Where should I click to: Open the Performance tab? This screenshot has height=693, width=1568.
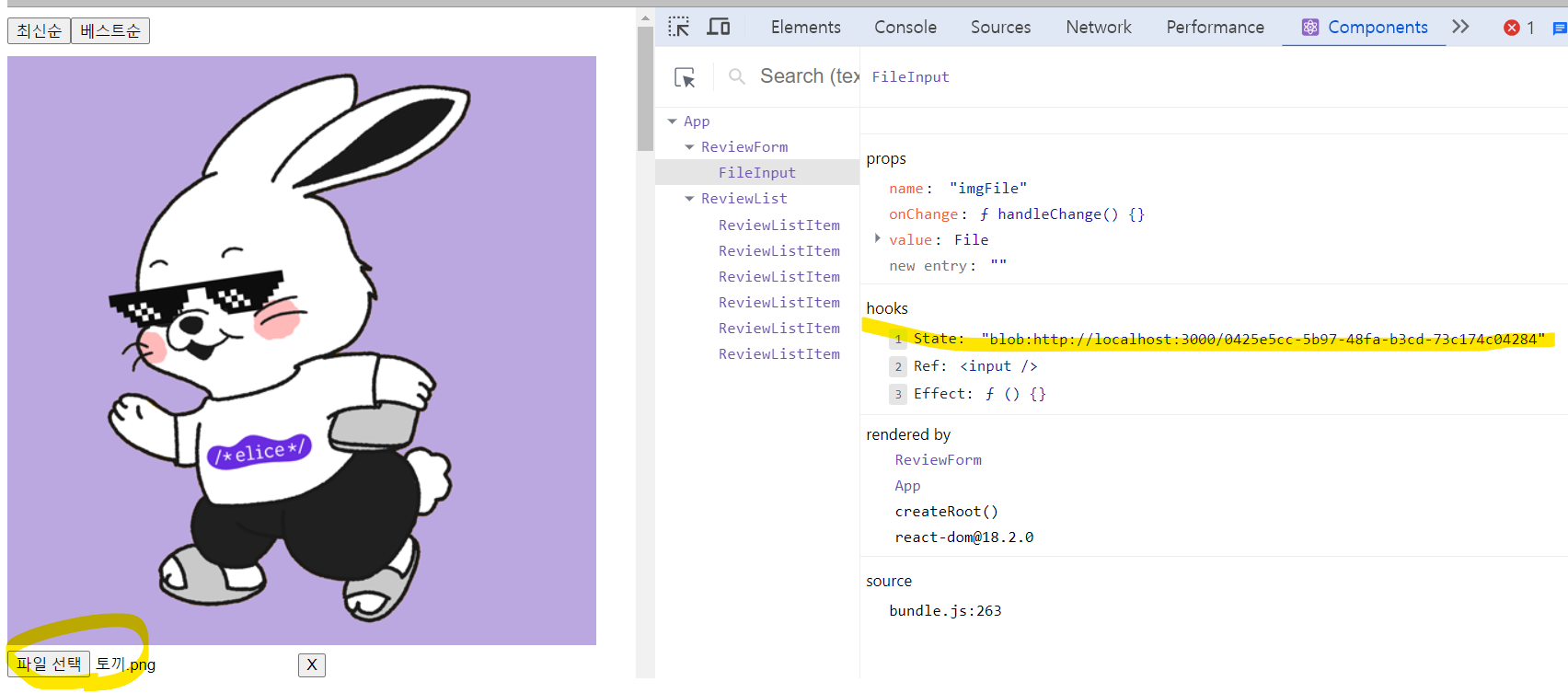point(1216,27)
